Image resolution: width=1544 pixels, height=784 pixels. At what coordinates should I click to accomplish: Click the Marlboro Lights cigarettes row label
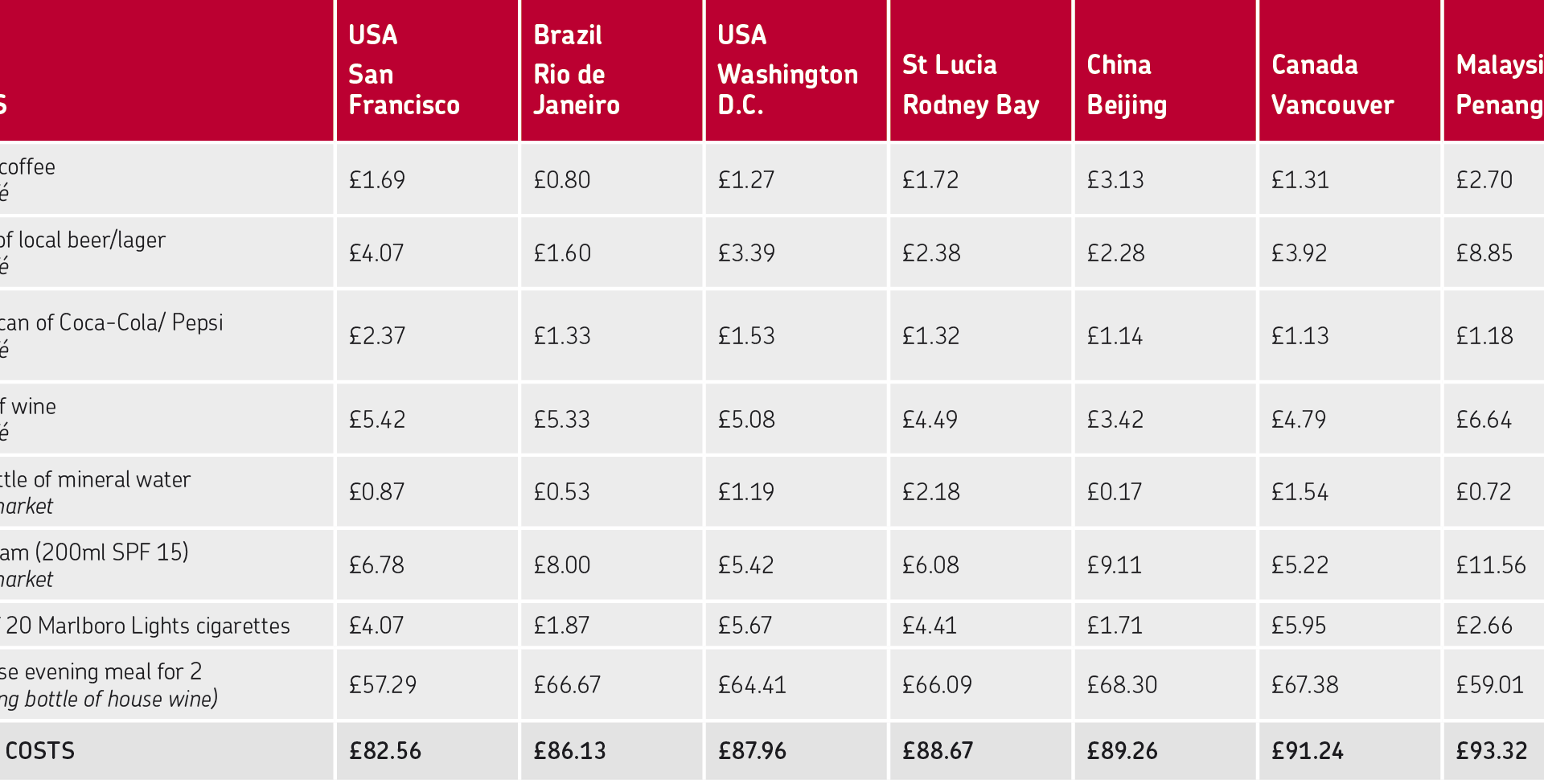pyautogui.click(x=145, y=625)
